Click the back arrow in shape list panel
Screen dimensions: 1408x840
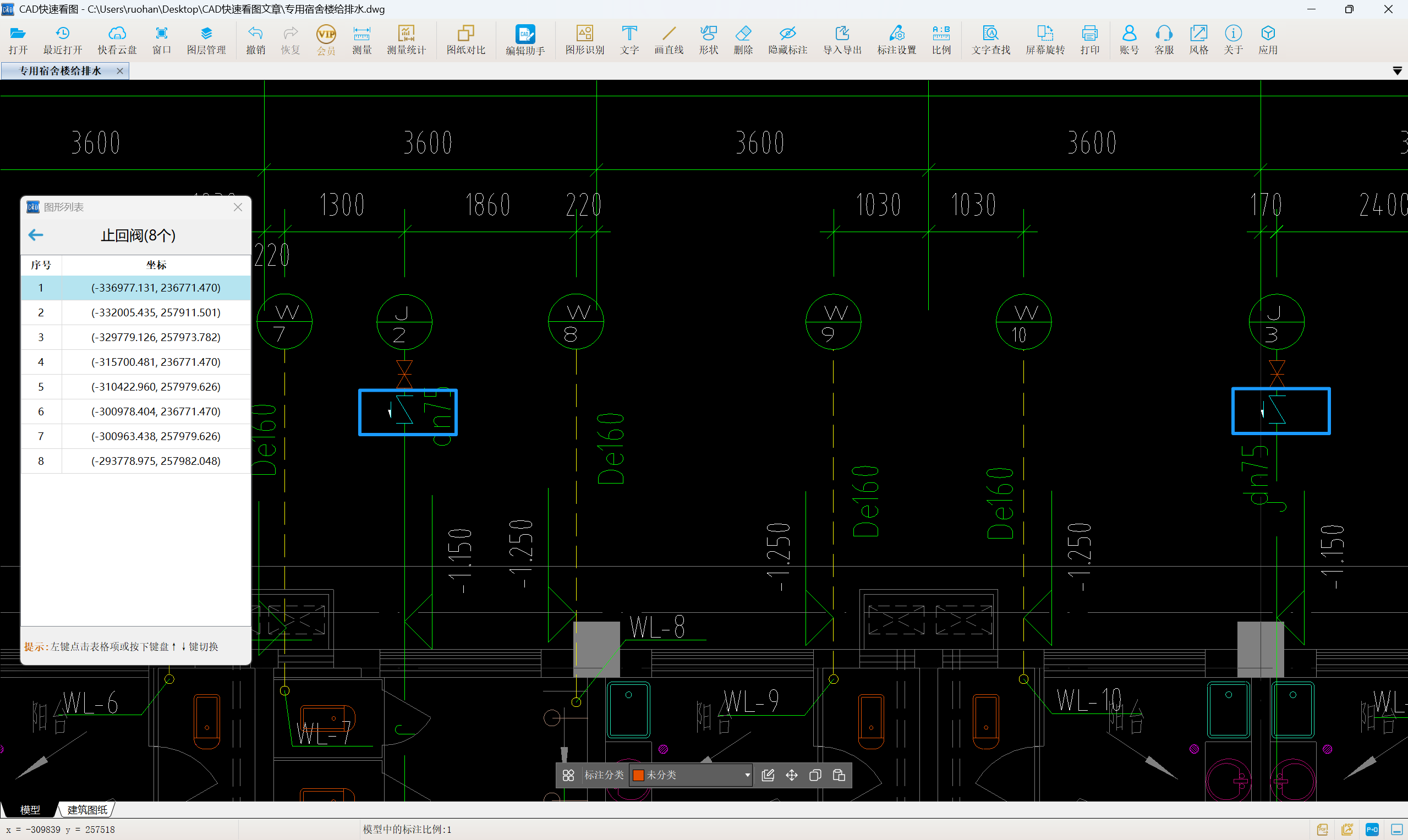click(x=36, y=235)
